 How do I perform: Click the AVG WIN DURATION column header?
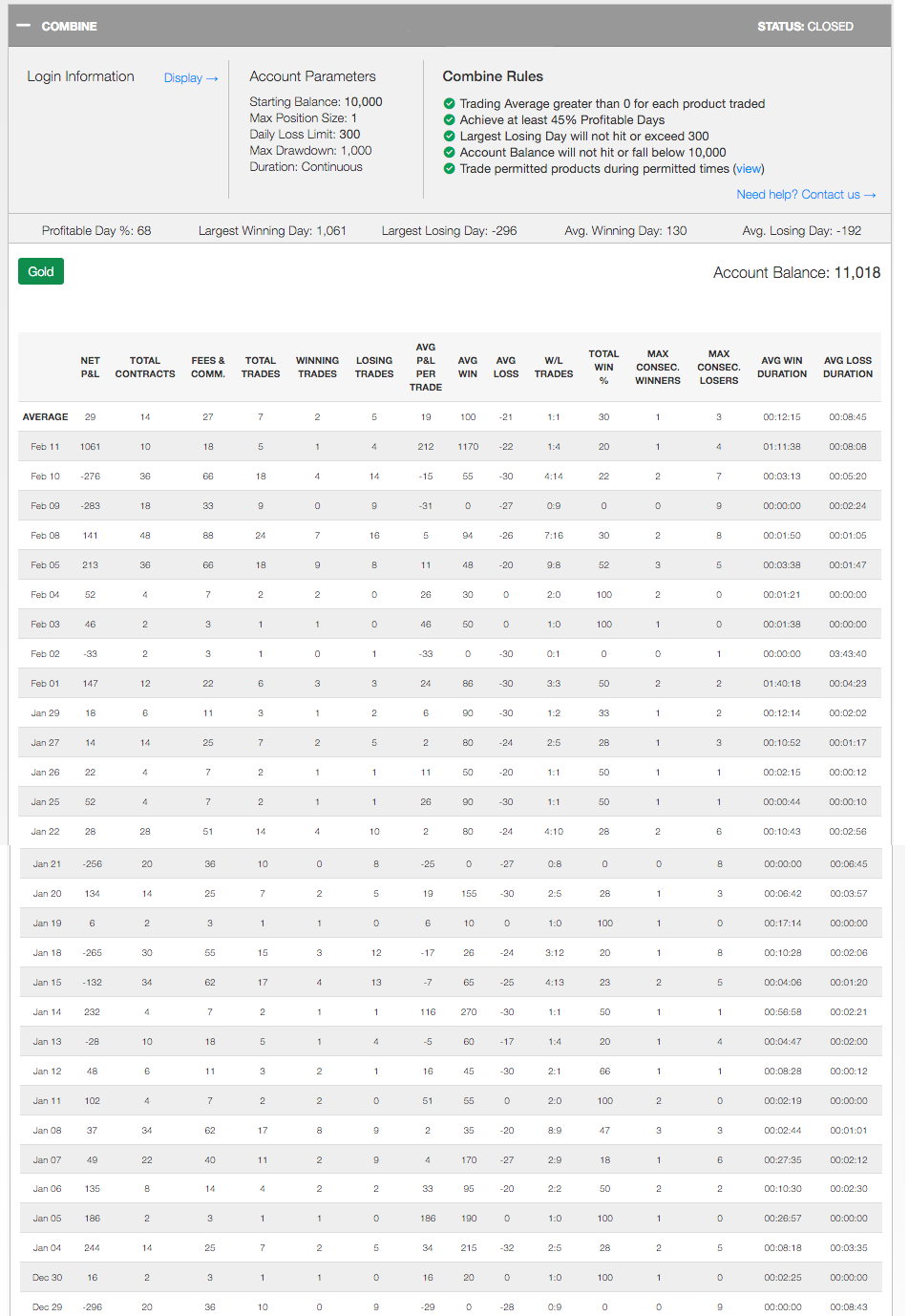[x=782, y=368]
